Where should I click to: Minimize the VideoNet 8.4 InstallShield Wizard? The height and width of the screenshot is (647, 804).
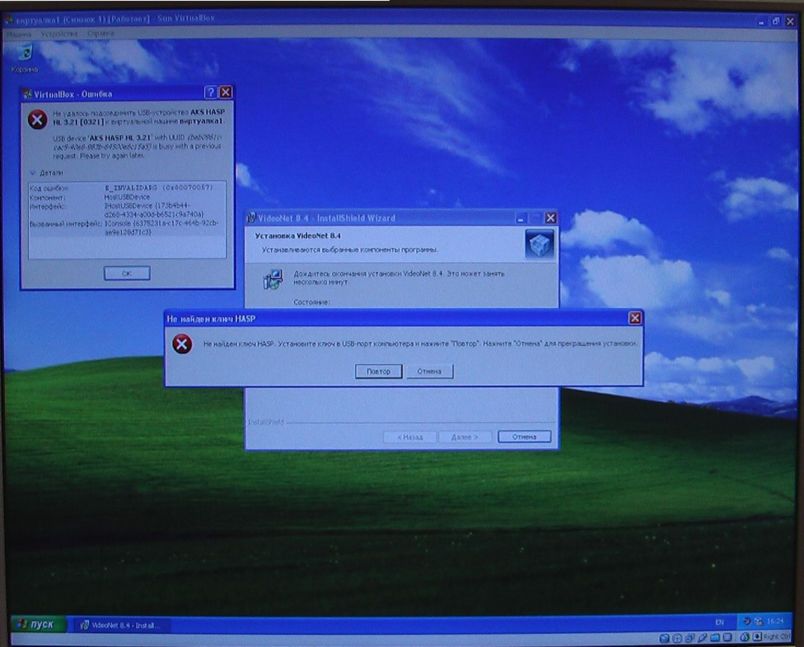click(521, 218)
